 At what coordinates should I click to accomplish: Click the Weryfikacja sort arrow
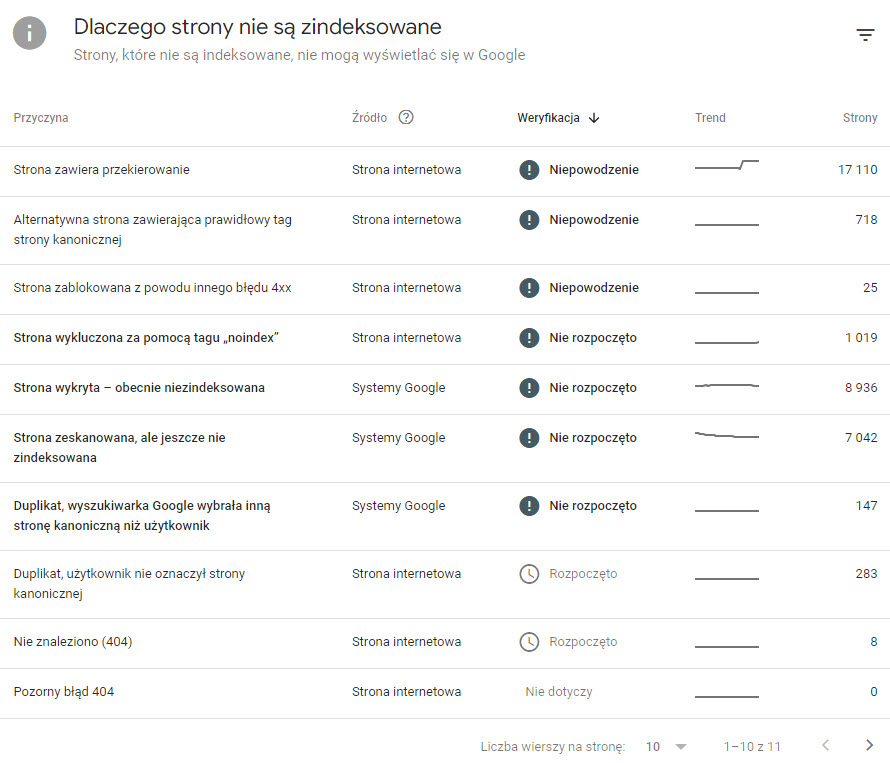point(594,118)
